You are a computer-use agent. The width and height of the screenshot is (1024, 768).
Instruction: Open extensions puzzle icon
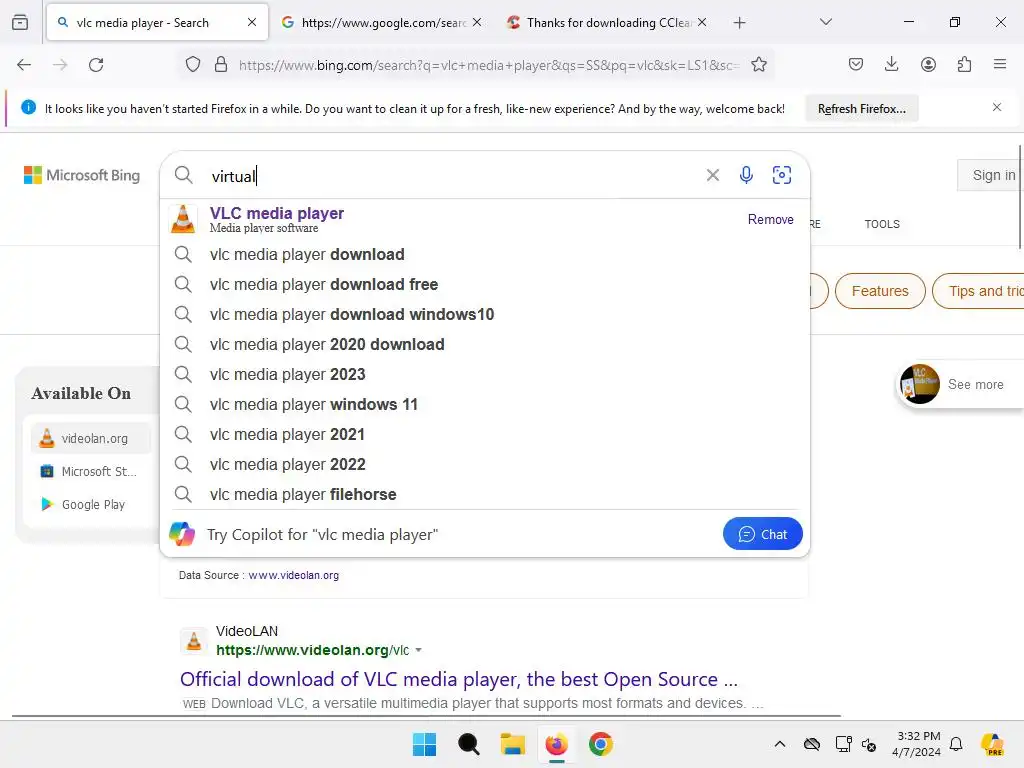tap(964, 65)
